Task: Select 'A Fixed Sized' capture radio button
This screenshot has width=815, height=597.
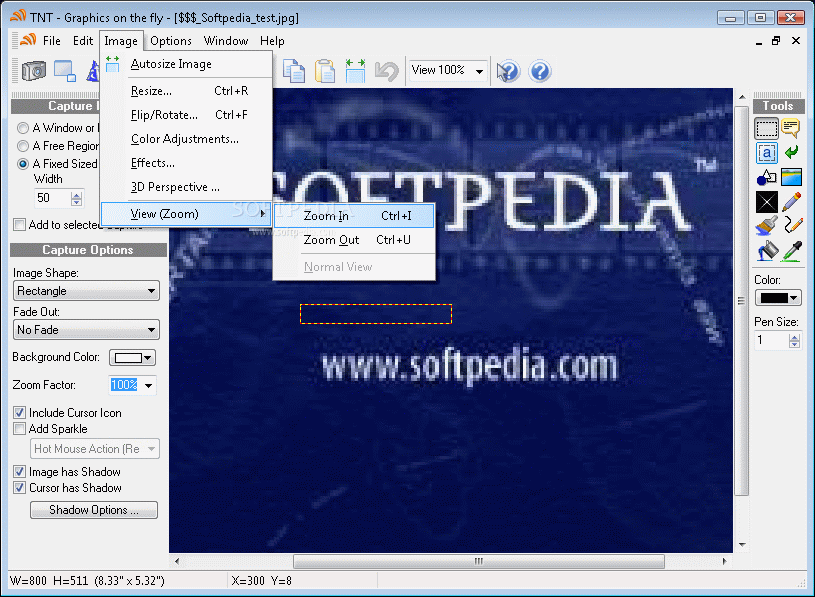Action: (x=23, y=164)
